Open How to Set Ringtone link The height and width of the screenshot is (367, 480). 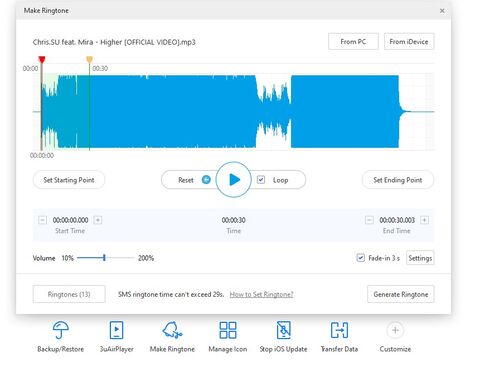pyautogui.click(x=261, y=294)
